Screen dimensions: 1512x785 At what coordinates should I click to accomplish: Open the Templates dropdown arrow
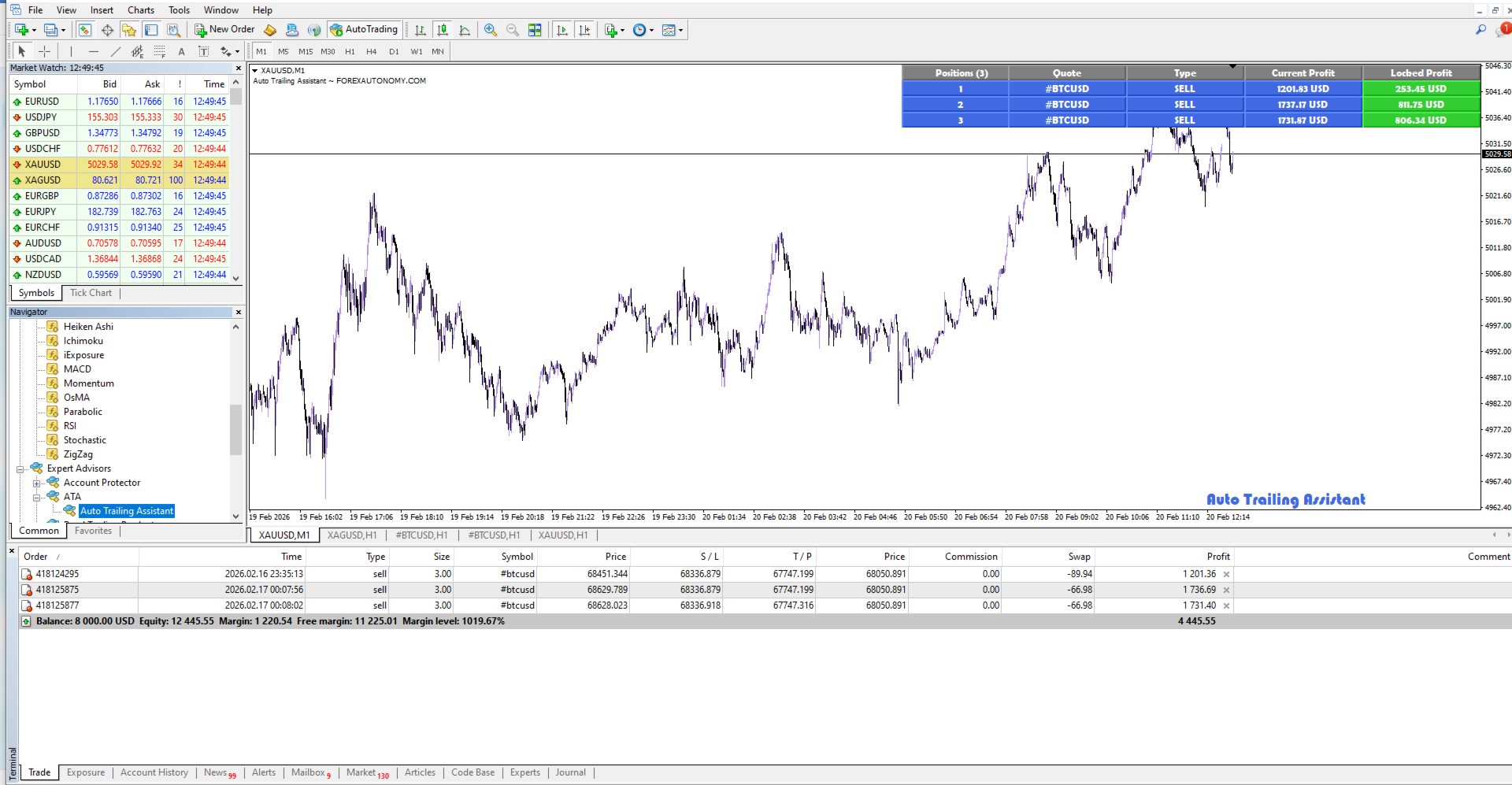680,31
